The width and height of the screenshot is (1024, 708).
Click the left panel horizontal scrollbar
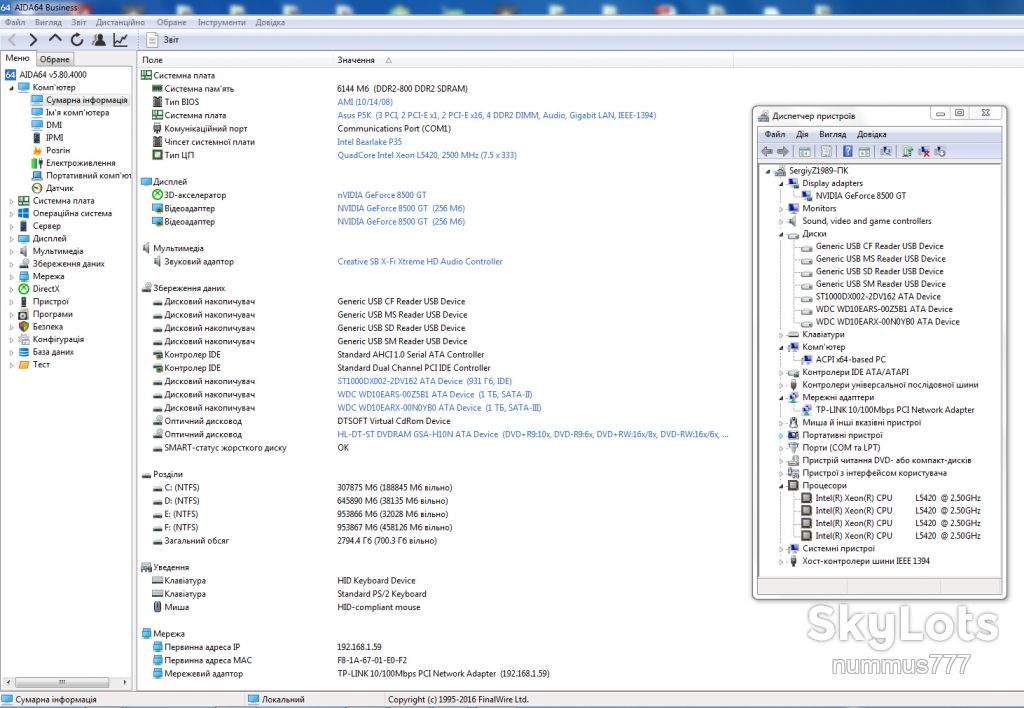point(63,682)
